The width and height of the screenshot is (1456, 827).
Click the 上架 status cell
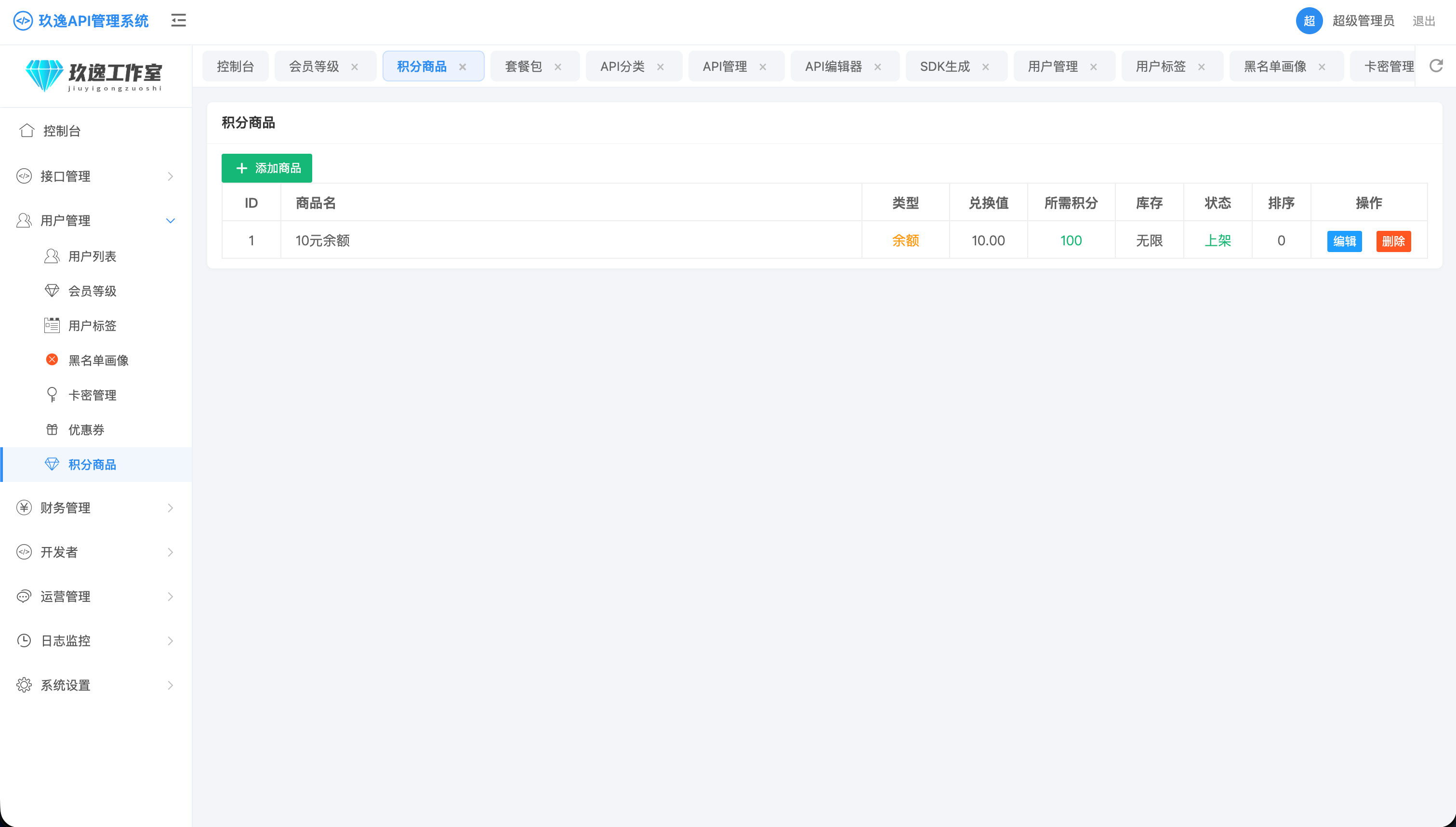pos(1218,240)
